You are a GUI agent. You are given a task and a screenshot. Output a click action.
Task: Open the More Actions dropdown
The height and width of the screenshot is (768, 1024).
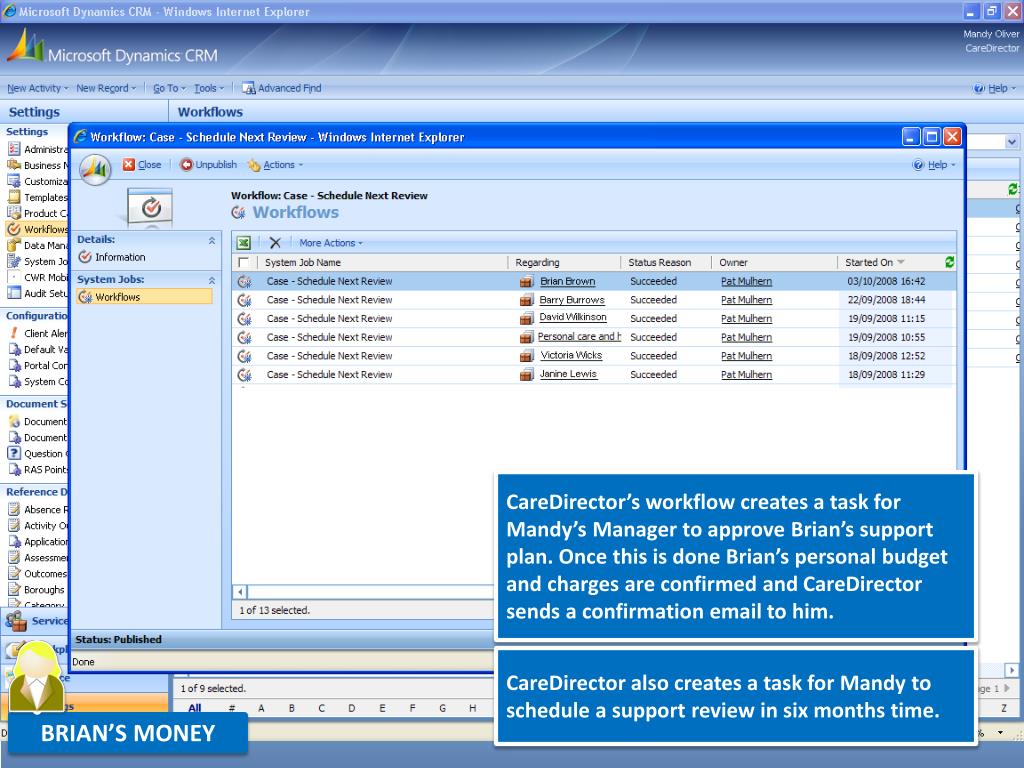[330, 243]
